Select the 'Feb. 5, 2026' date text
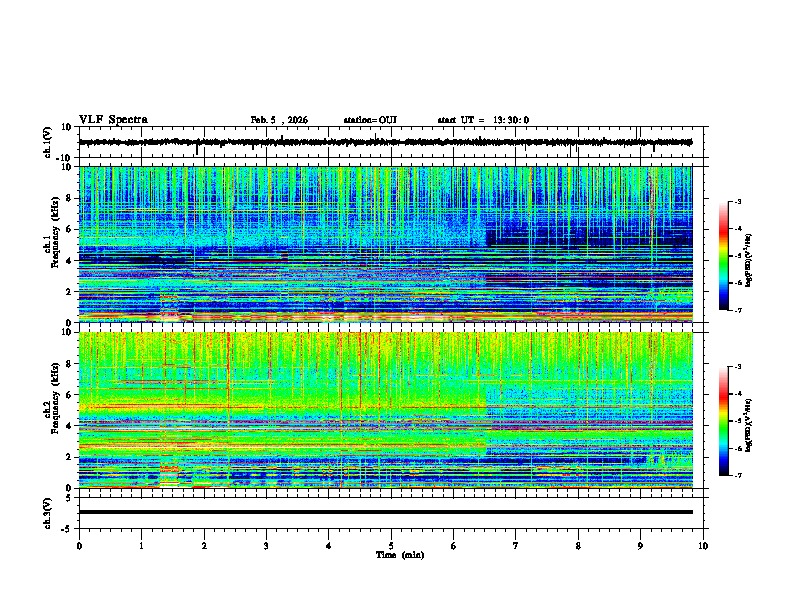The width and height of the screenshot is (792, 612). (x=279, y=120)
